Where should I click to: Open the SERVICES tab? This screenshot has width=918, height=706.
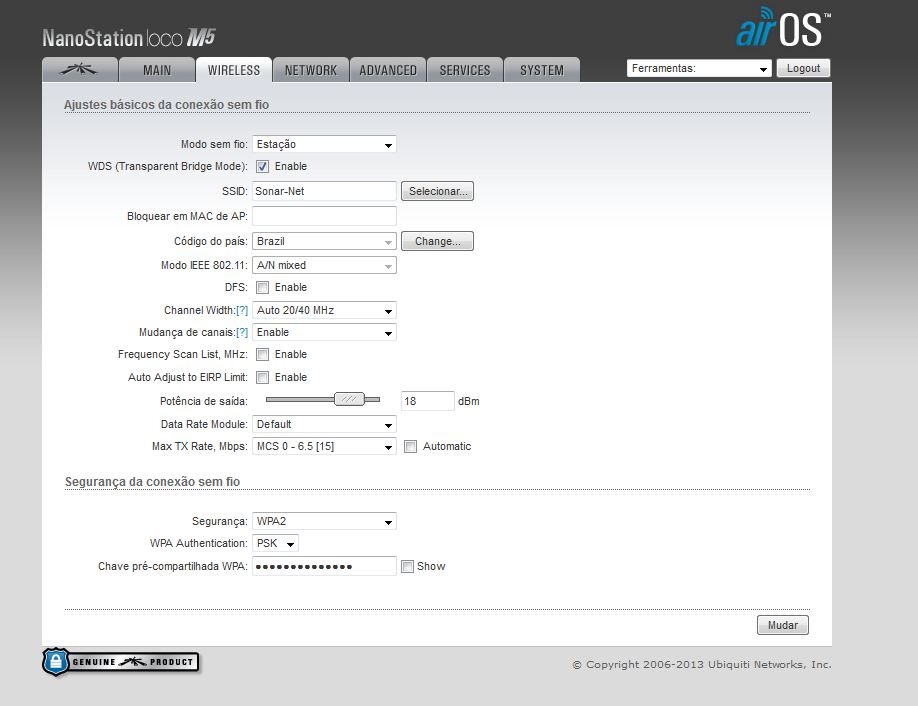(x=465, y=70)
